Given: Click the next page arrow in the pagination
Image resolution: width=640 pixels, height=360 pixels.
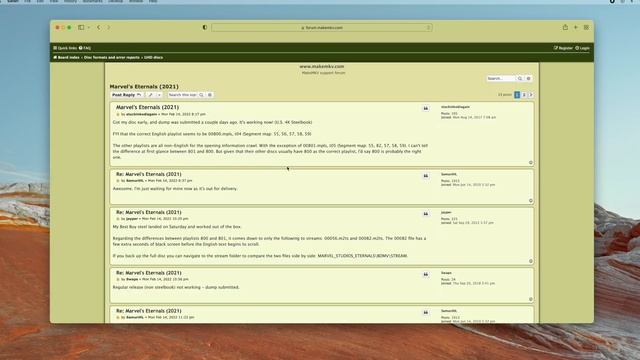Looking at the screenshot, I should (x=531, y=95).
